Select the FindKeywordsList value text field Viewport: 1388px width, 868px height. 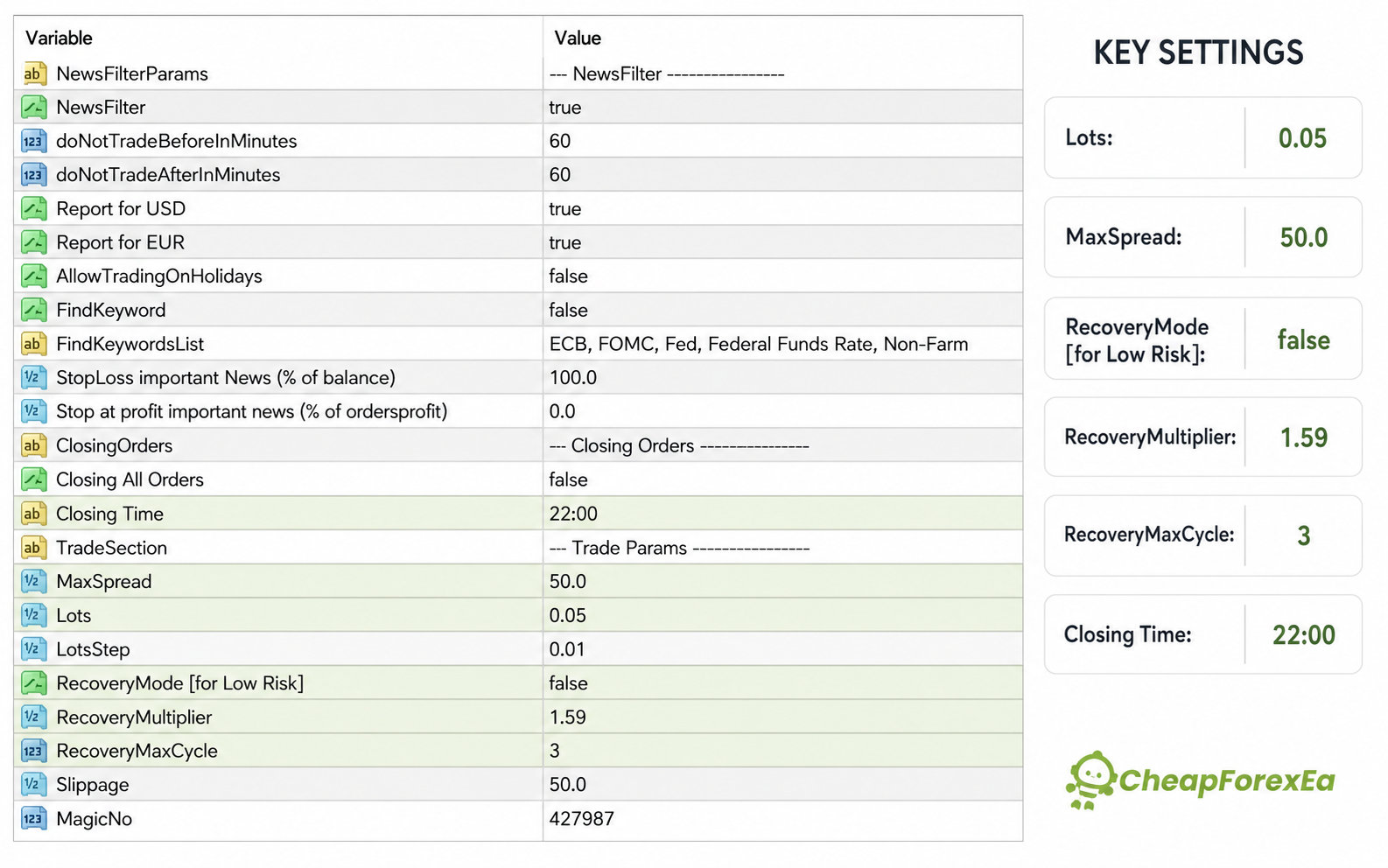point(782,344)
